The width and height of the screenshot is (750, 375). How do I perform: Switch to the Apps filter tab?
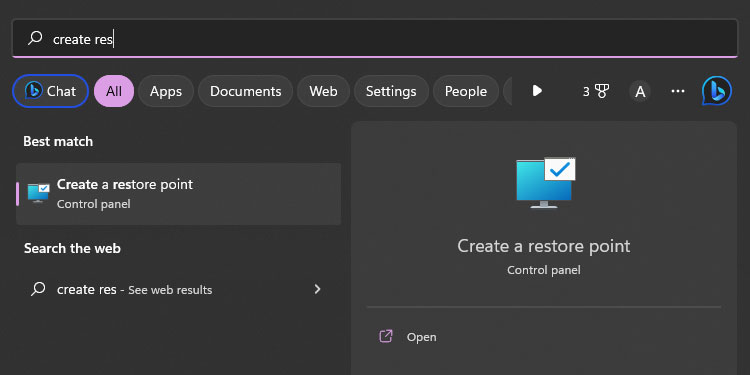click(166, 91)
